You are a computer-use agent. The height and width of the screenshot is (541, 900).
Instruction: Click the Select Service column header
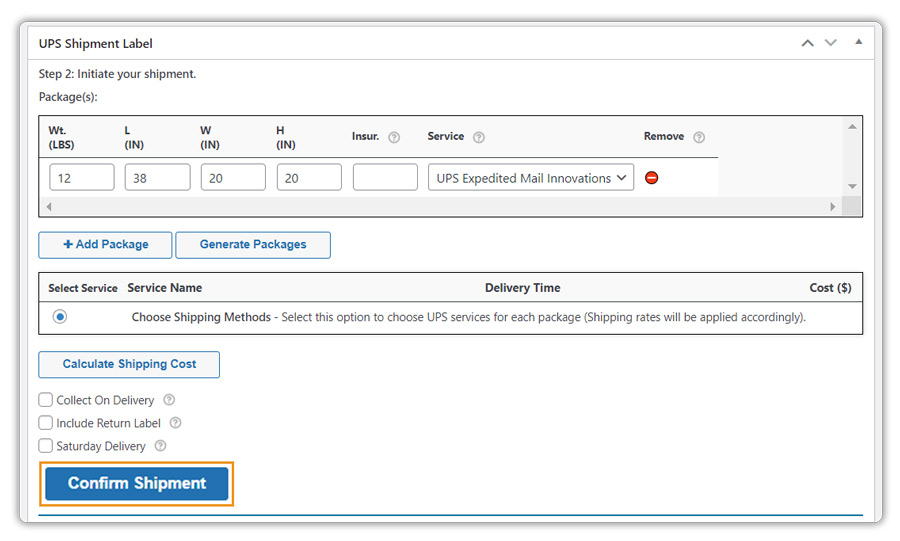coord(83,288)
